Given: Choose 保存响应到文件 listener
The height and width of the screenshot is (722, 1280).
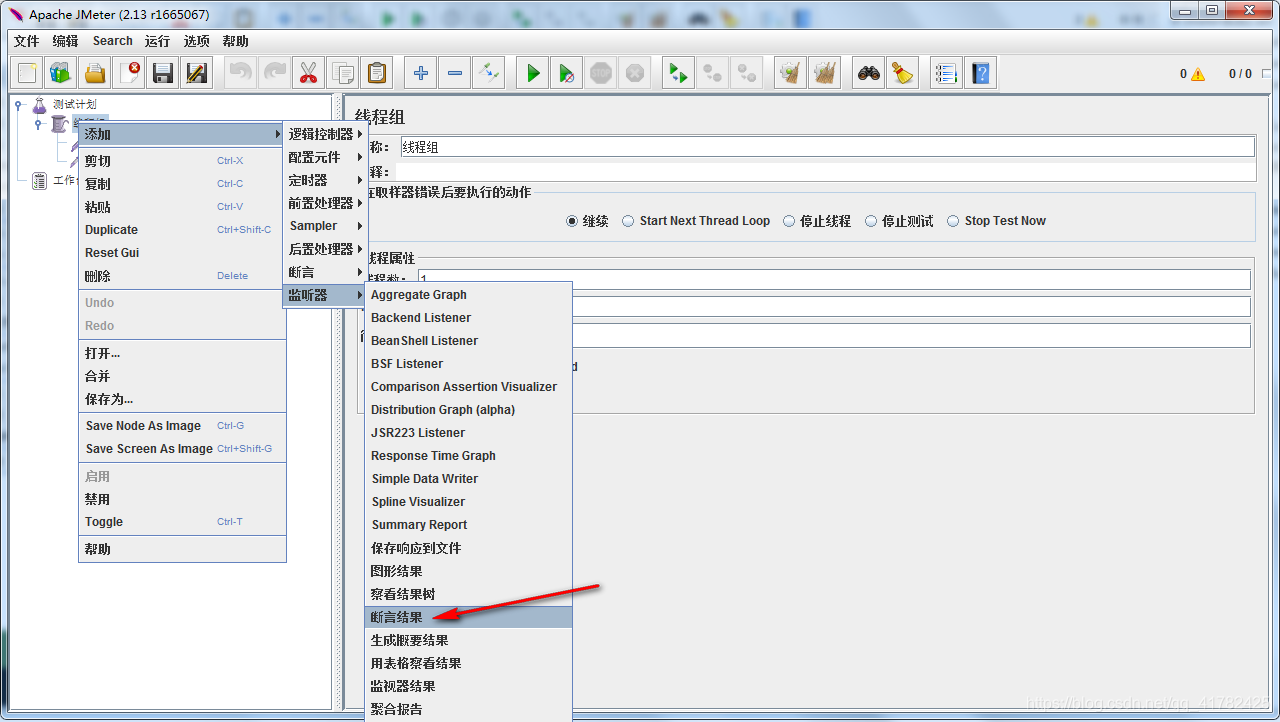Looking at the screenshot, I should pos(469,548).
